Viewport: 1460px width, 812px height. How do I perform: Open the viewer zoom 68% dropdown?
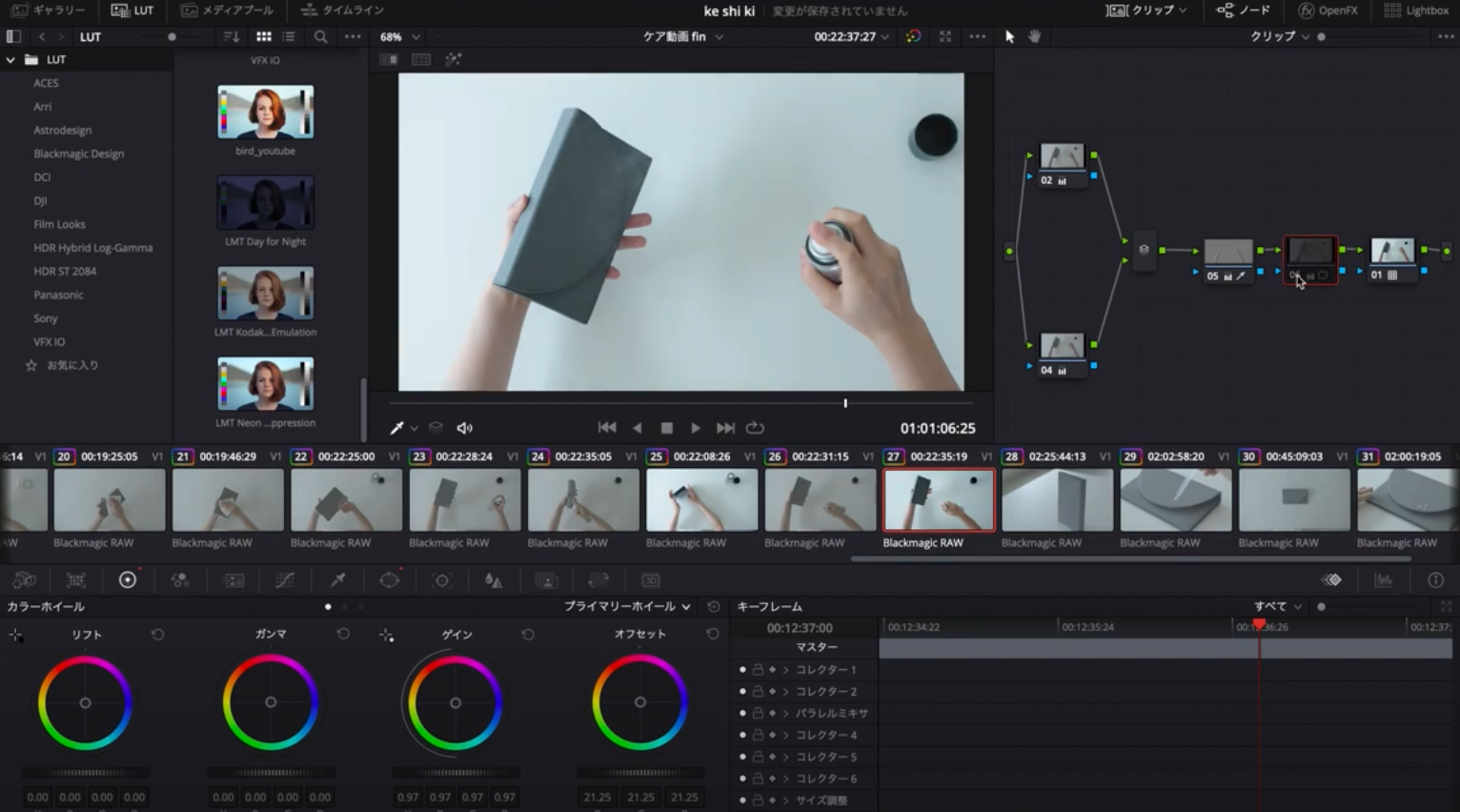coord(399,37)
